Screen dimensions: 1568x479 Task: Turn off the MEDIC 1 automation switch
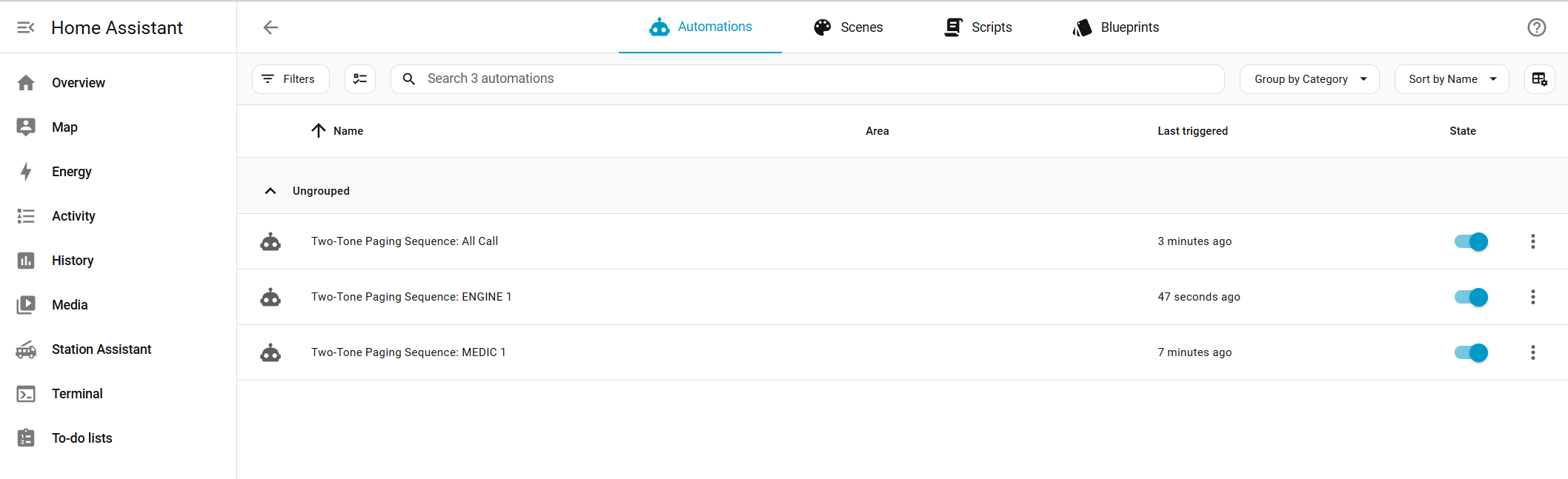click(x=1471, y=352)
